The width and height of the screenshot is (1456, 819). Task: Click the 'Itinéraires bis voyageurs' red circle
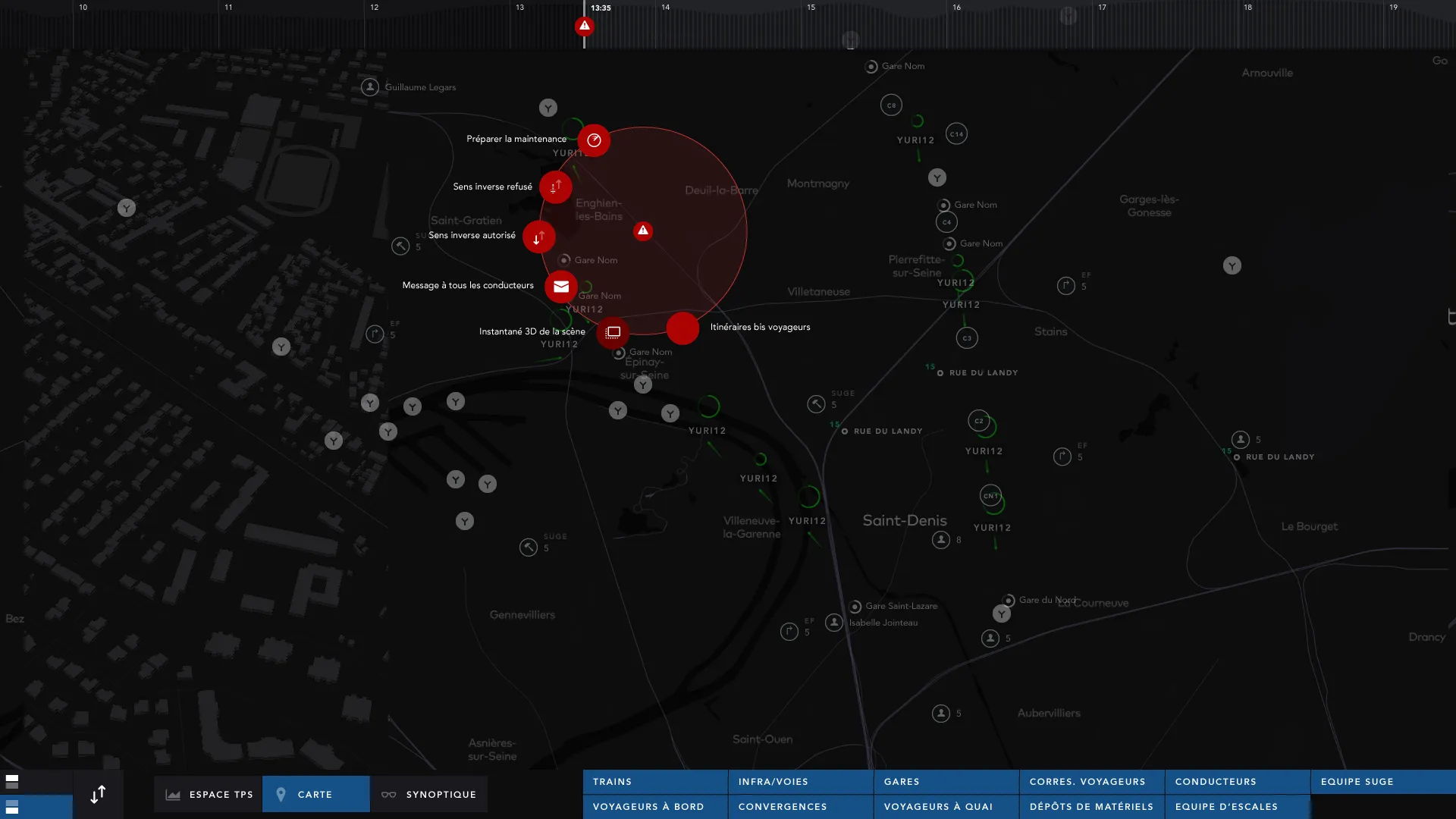[682, 328]
